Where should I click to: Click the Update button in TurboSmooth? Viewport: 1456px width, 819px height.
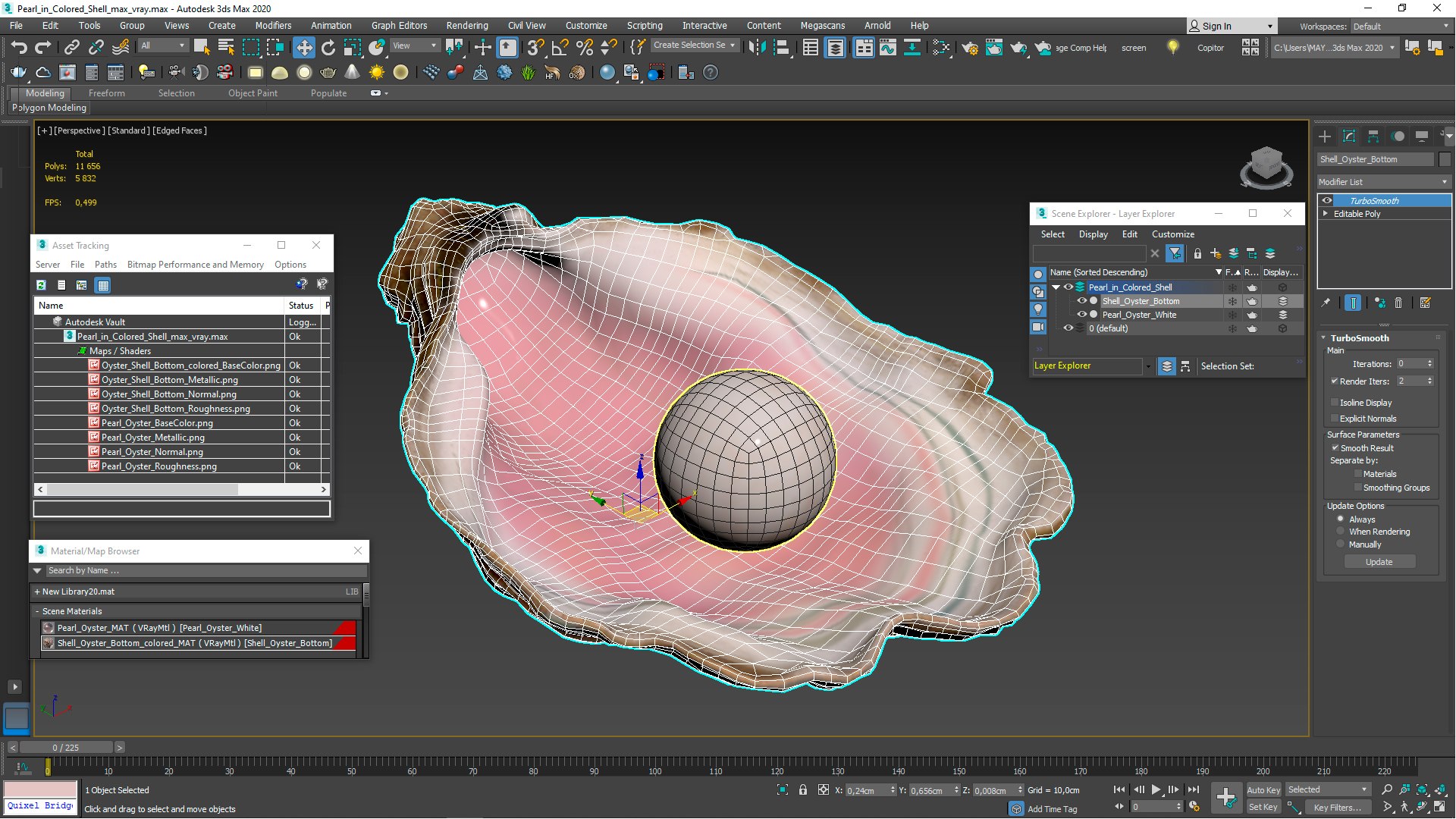tap(1379, 562)
